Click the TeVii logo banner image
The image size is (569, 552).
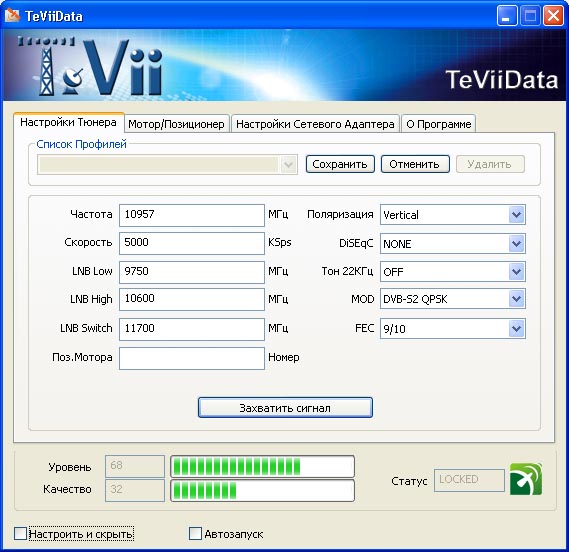(284, 65)
